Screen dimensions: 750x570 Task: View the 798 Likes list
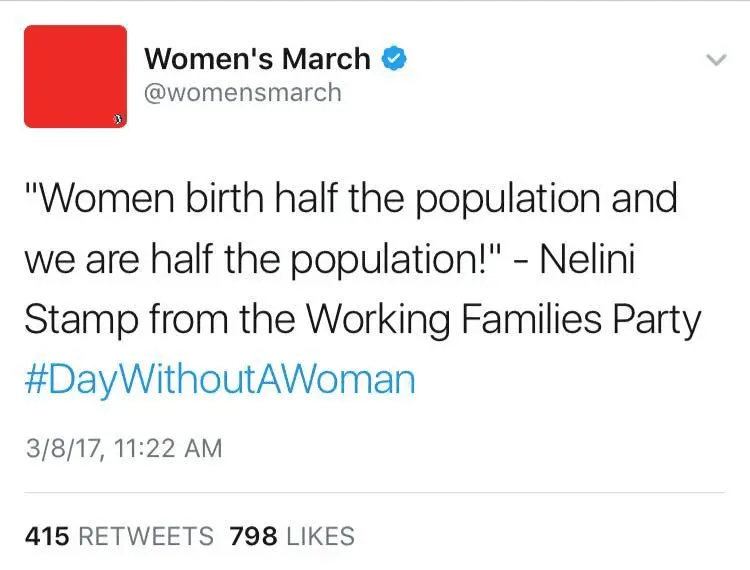coord(292,536)
